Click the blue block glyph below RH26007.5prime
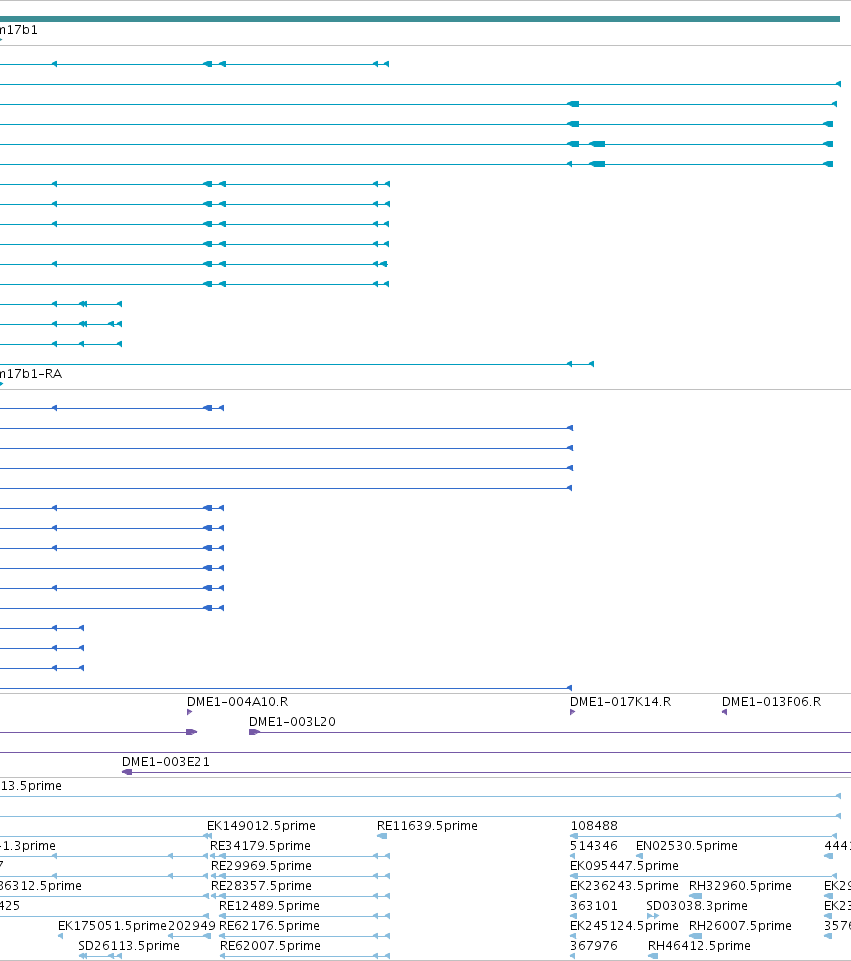 pyautogui.click(x=695, y=936)
